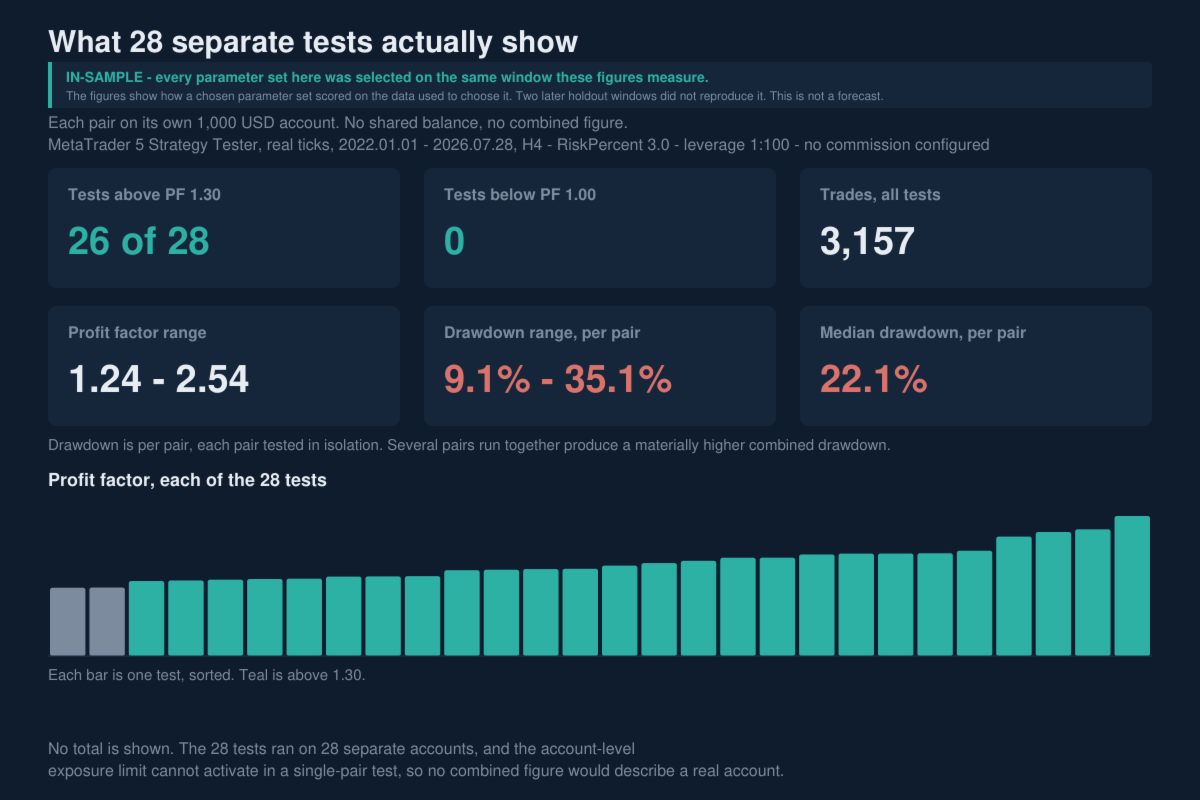Screen dimensions: 1200x800
Task: Click the '9.1% - 35.1%' drawdown value
Action: click(558, 379)
